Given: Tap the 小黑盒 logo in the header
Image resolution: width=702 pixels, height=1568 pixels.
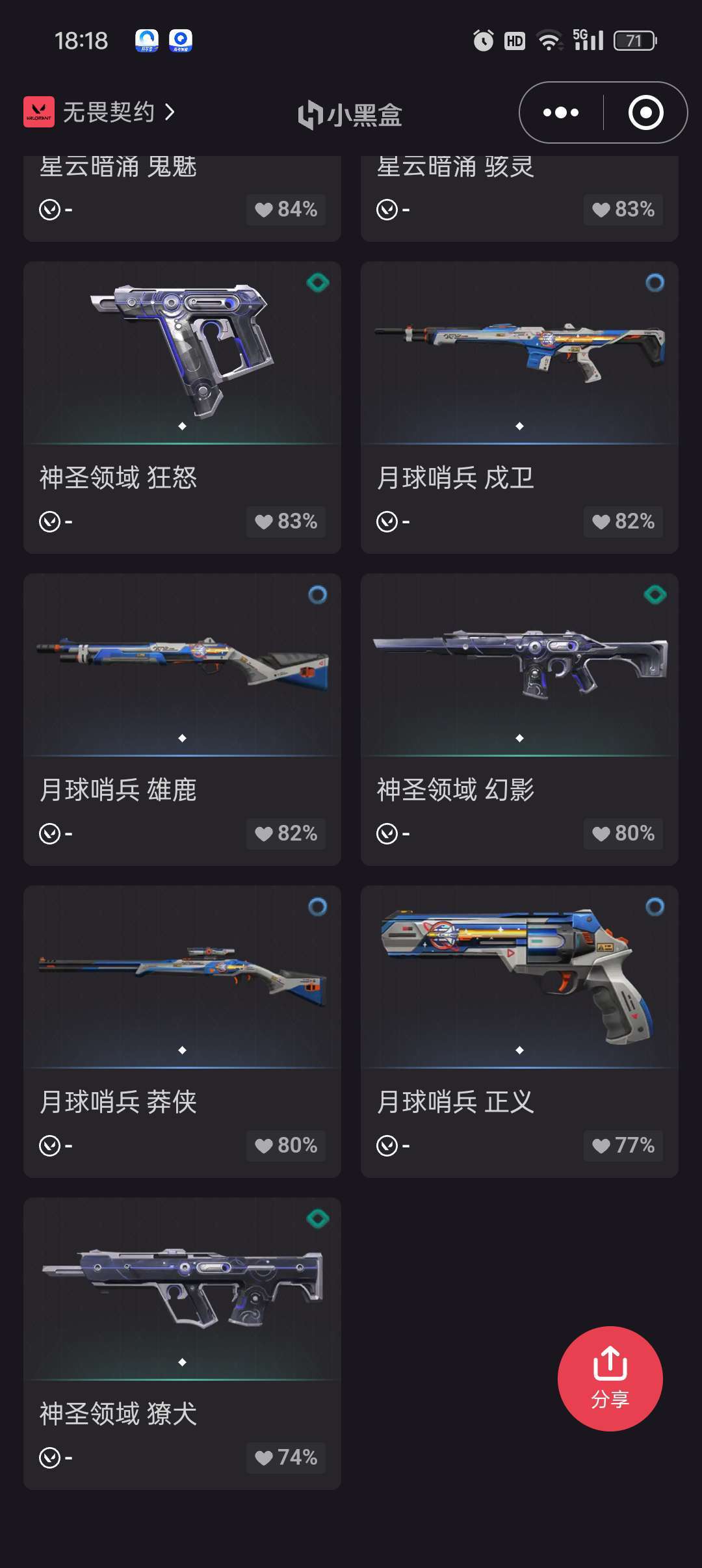Looking at the screenshot, I should [350, 114].
